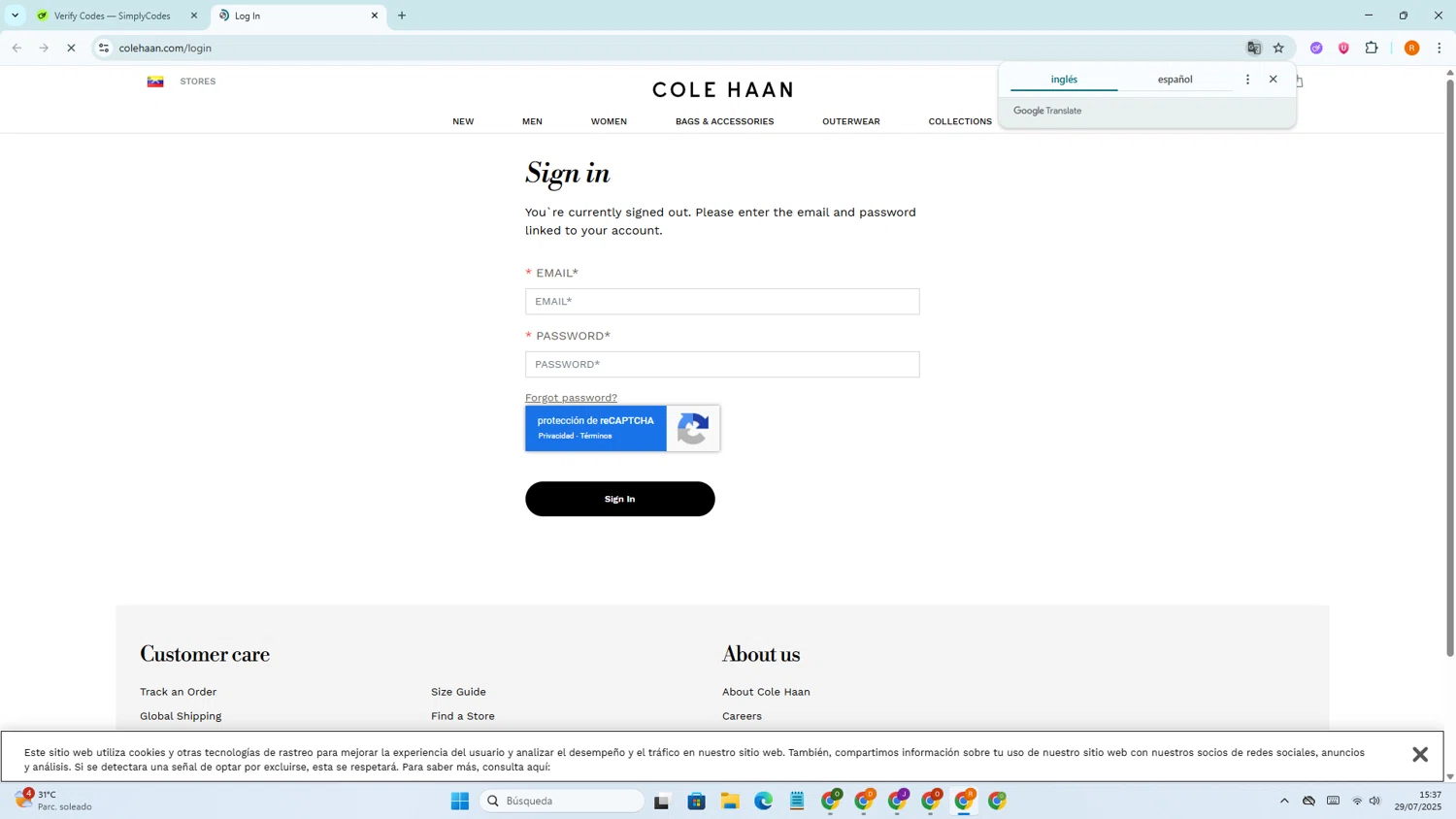Open the Windows Start menu

[x=460, y=801]
